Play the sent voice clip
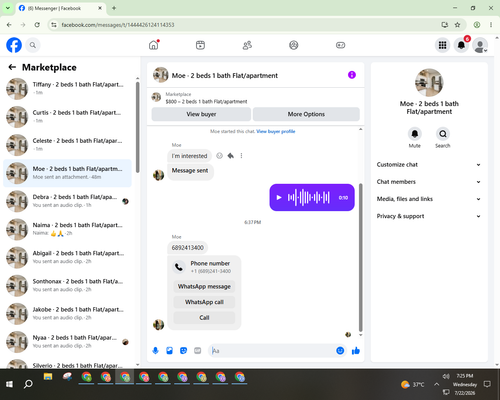The image size is (500, 400). click(279, 198)
